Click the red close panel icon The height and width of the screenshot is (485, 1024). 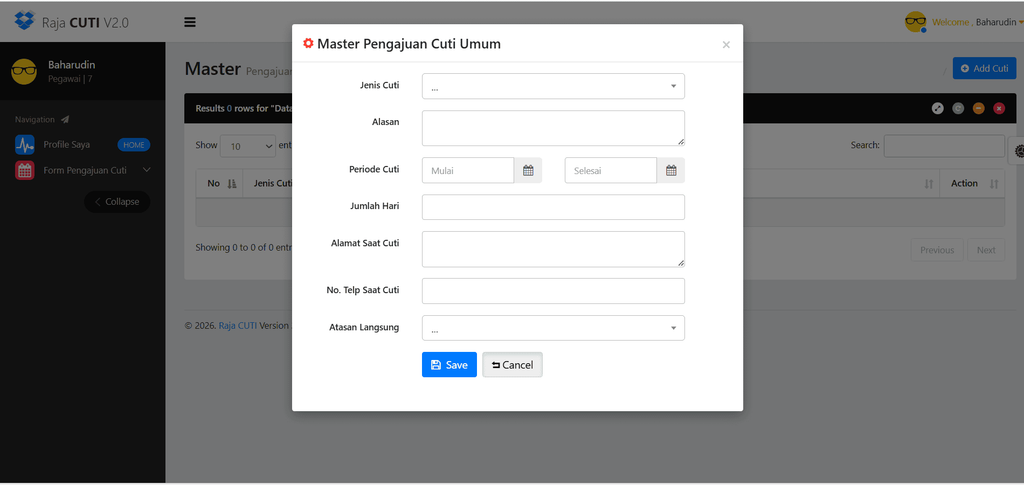coord(999,108)
